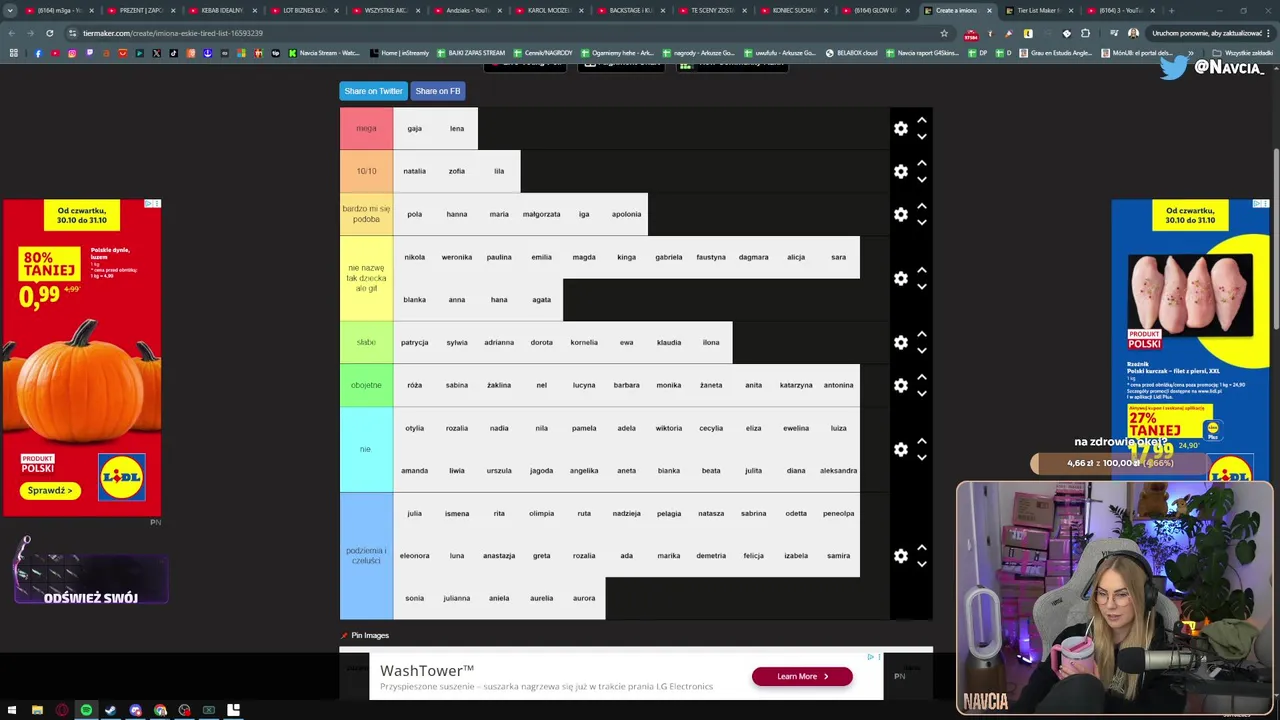The image size is (1280, 720).
Task: Open gear for 'bardzo mi się podoba' tier
Action: pos(901,214)
